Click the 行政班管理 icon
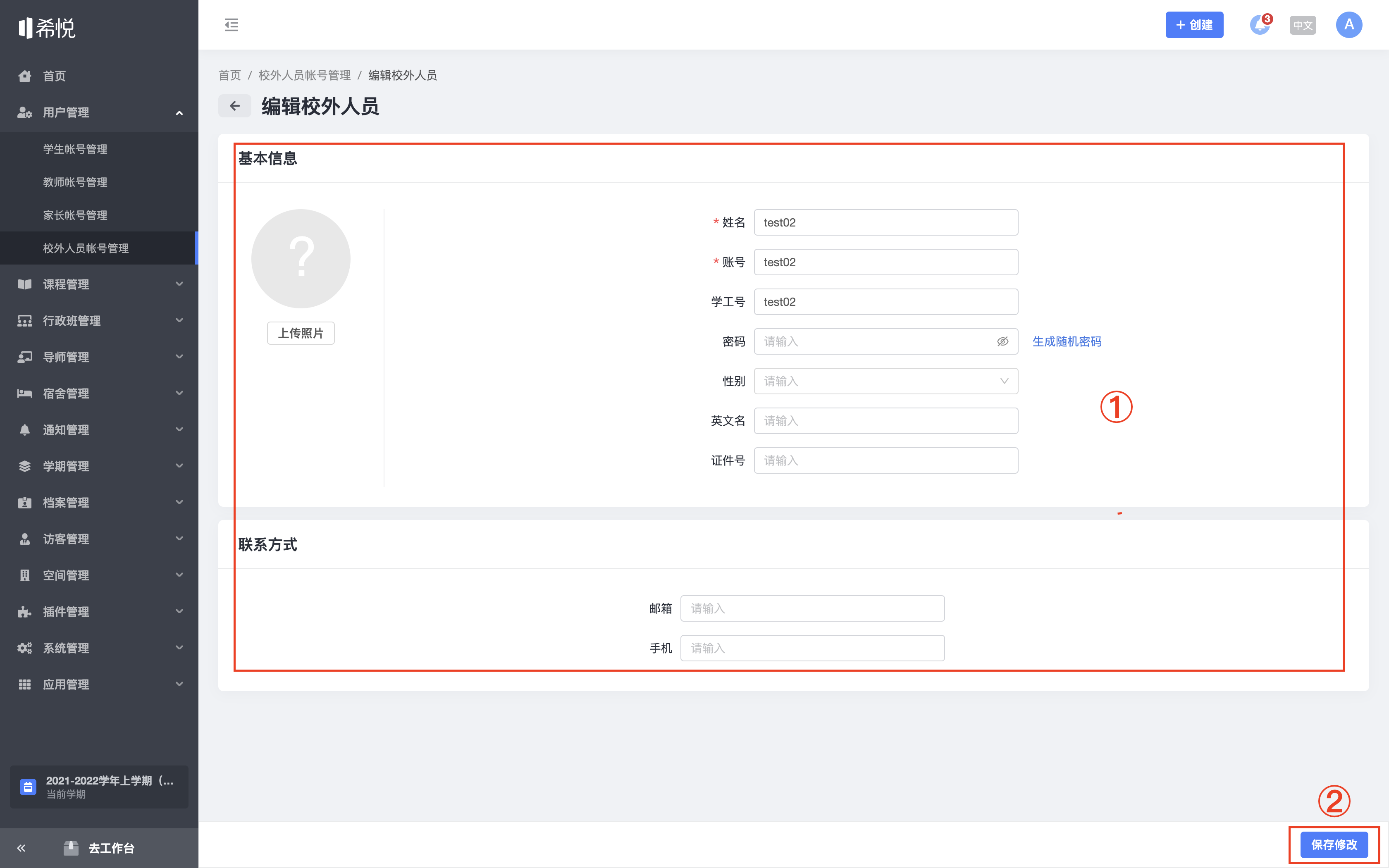 click(25, 320)
